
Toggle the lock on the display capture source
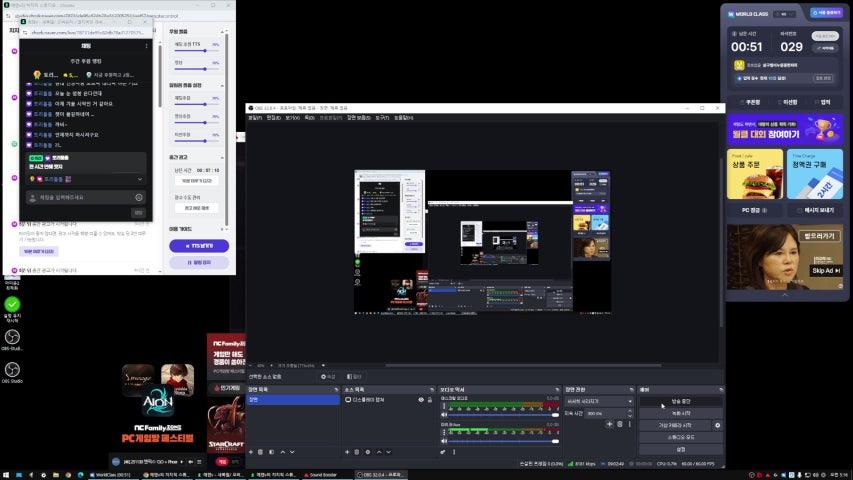pos(430,400)
